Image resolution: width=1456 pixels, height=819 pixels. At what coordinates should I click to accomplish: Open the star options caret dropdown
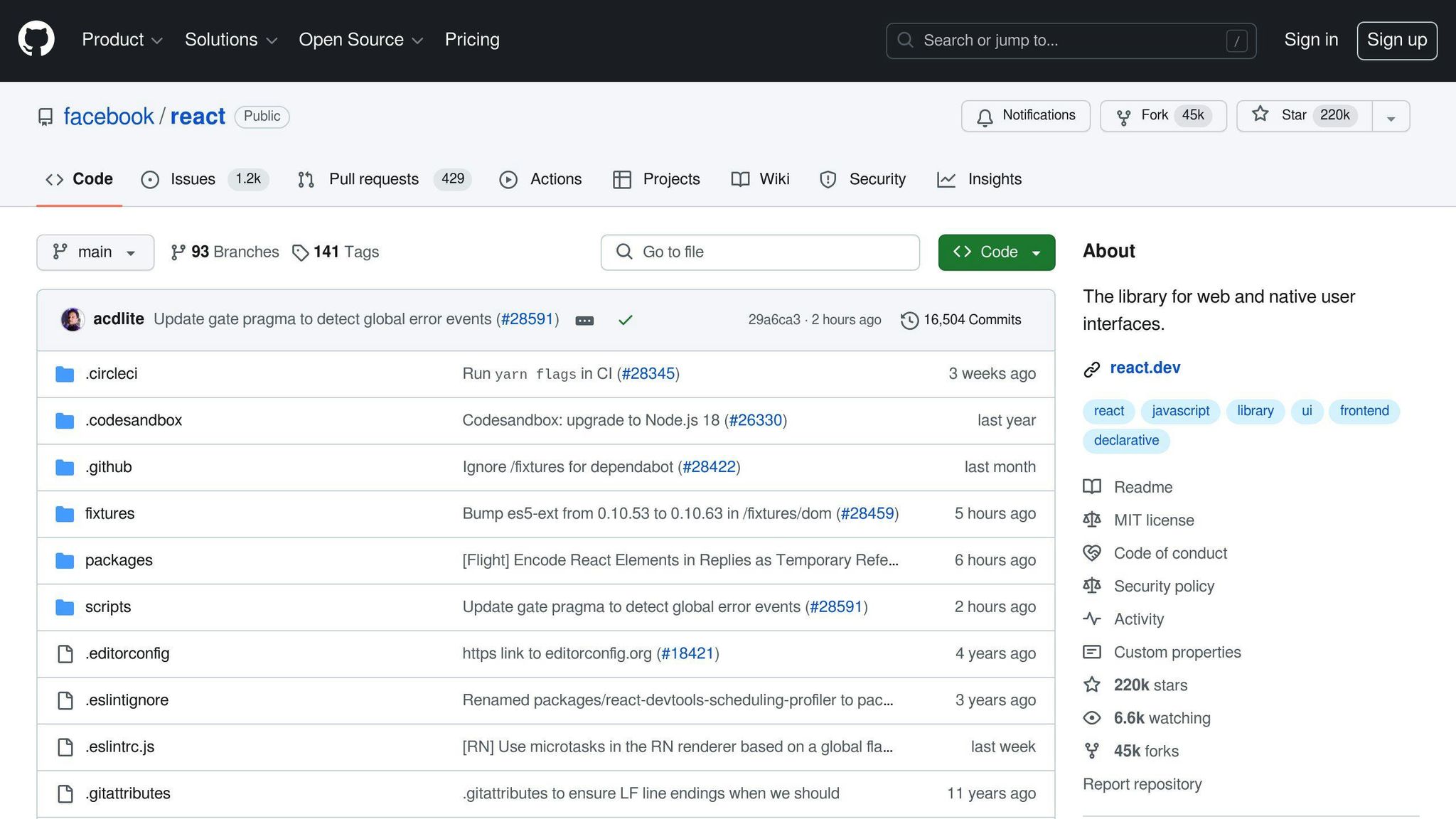pyautogui.click(x=1391, y=116)
